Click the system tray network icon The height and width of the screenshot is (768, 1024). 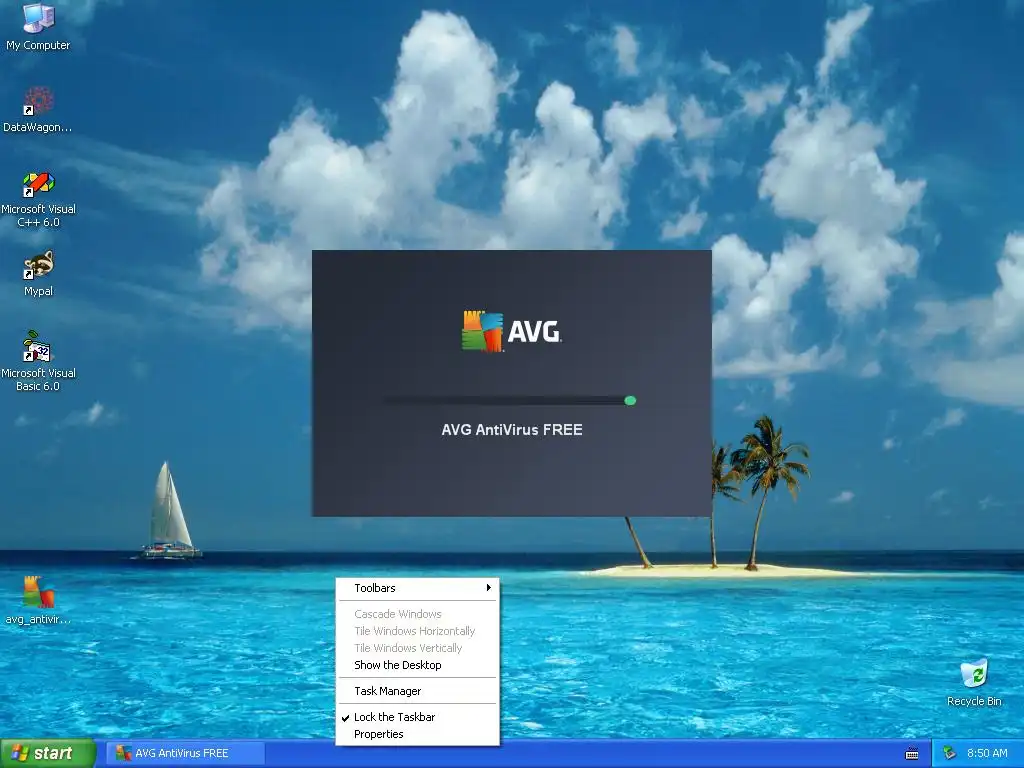pyautogui.click(x=950, y=754)
